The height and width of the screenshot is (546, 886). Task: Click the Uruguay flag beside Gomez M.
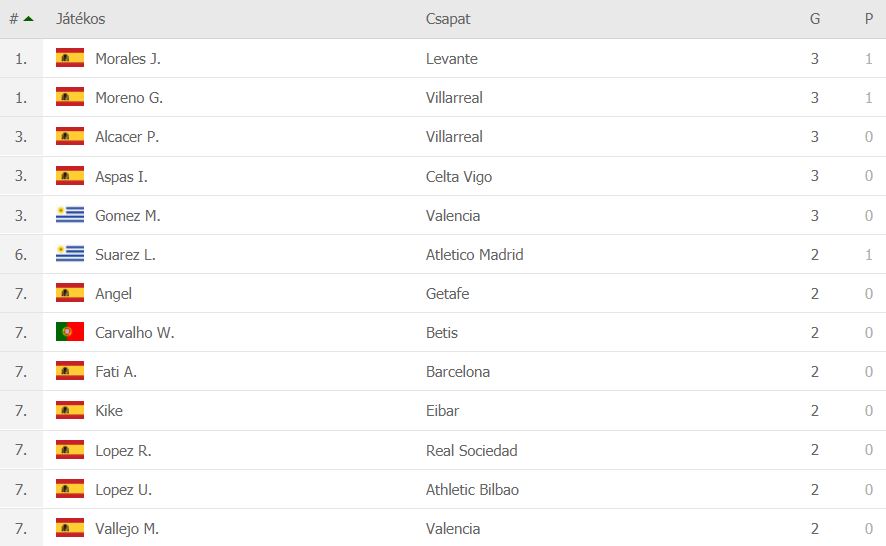(70, 215)
